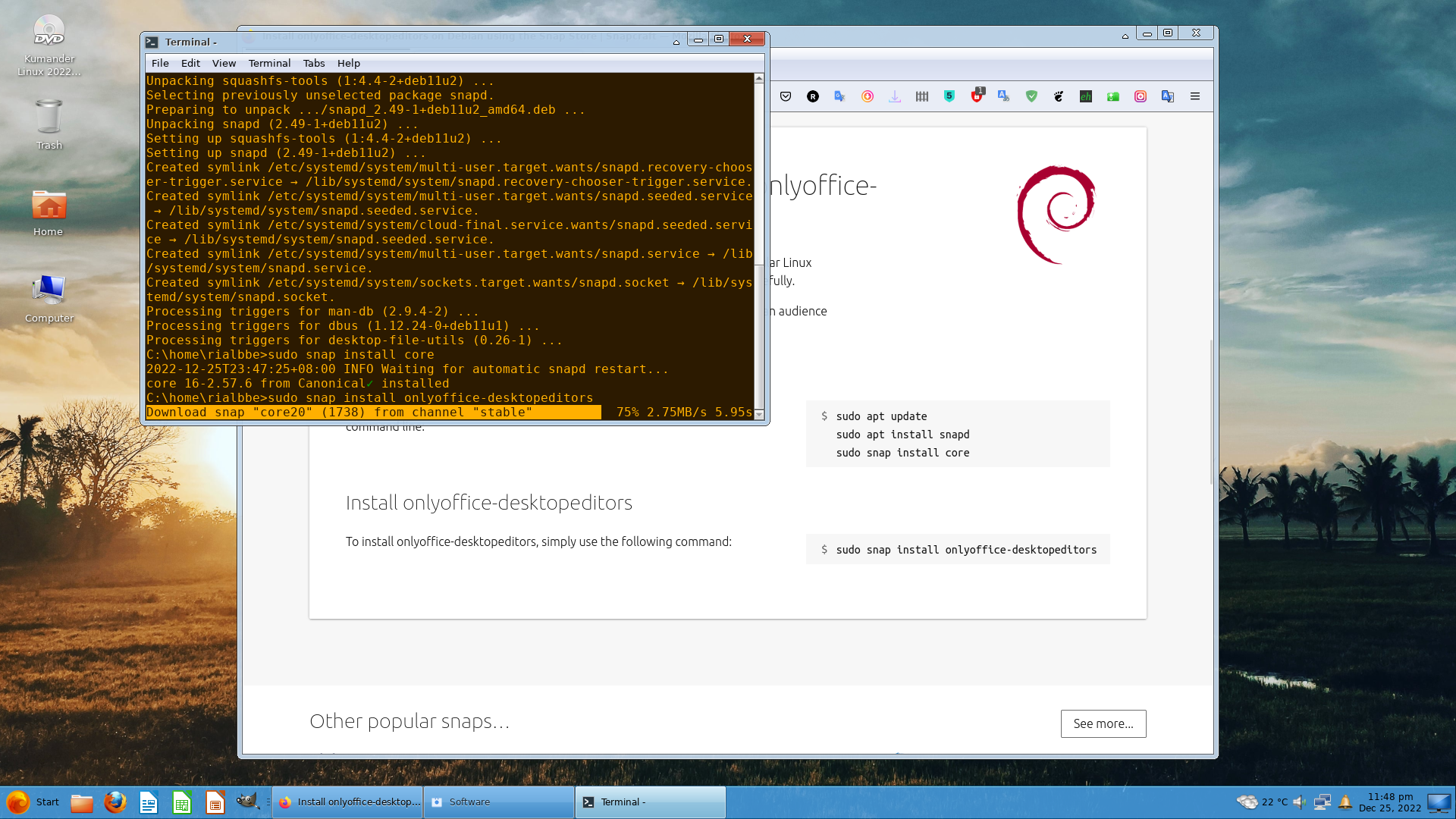Launch file manager from taskbar folder icon
The image size is (1456, 819).
click(82, 802)
